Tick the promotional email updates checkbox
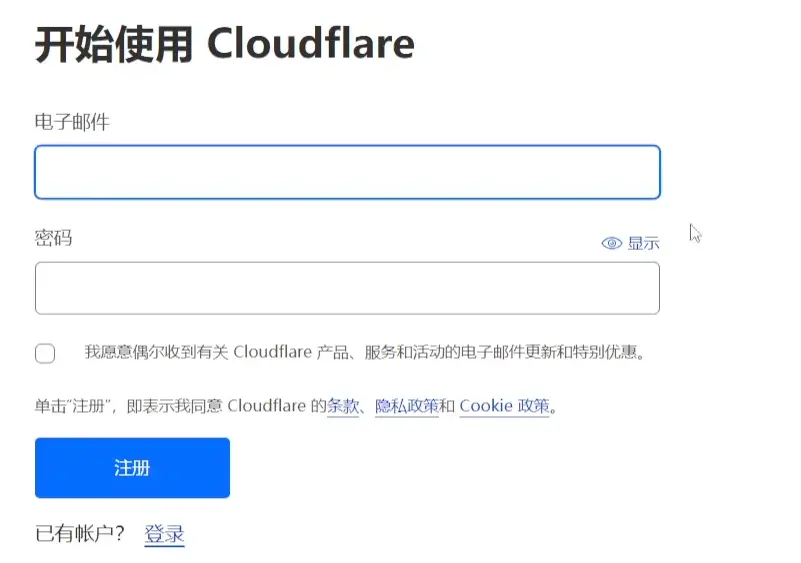Screen dimensions: 801x563 click(x=45, y=353)
